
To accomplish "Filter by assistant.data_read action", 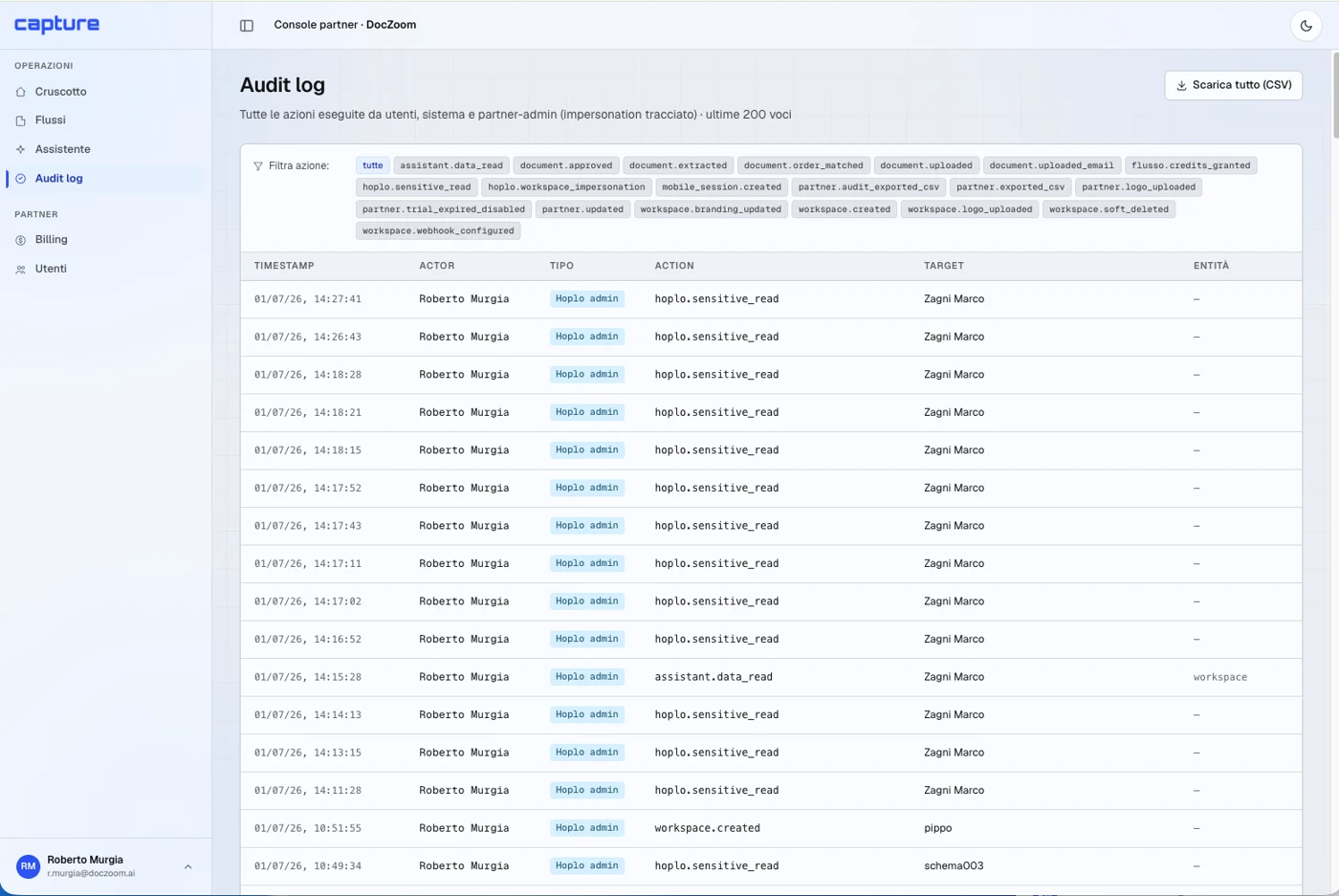I will coord(451,165).
